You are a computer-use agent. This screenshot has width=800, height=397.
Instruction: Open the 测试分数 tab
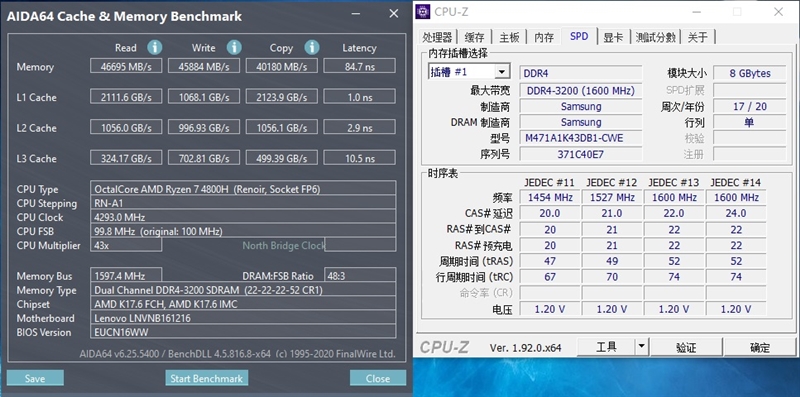coord(656,37)
